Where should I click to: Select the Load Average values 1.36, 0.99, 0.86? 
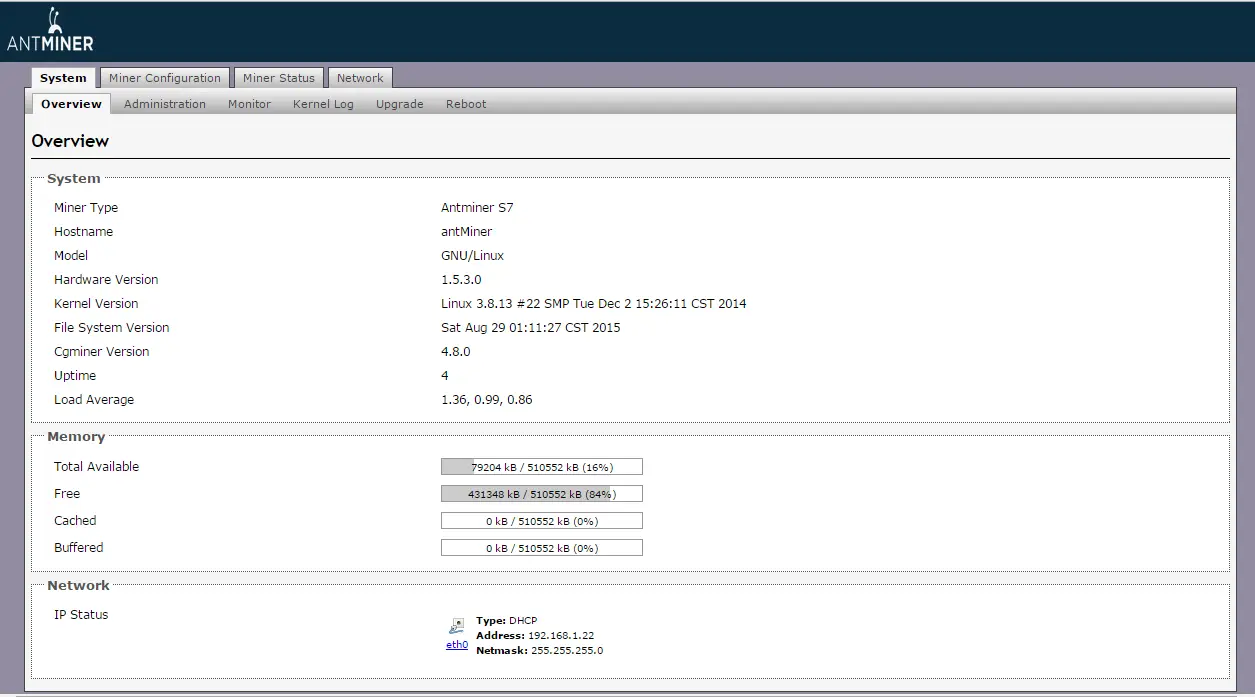(x=487, y=400)
